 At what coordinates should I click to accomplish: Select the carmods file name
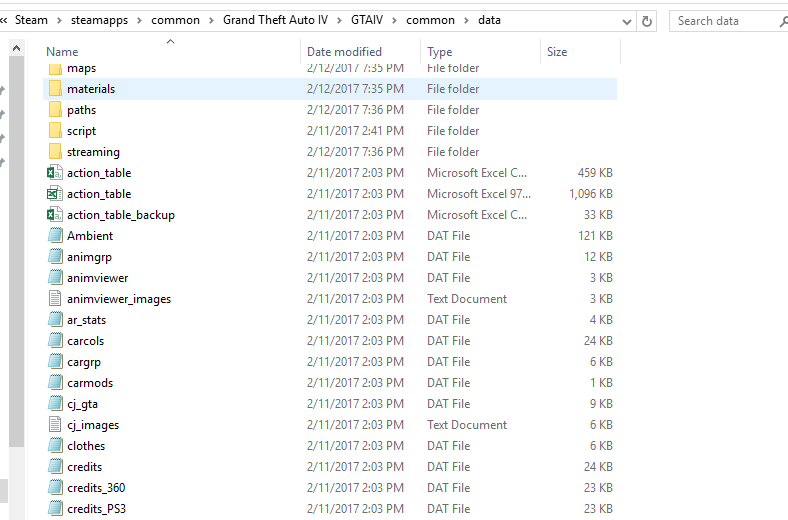pyautogui.click(x=90, y=383)
